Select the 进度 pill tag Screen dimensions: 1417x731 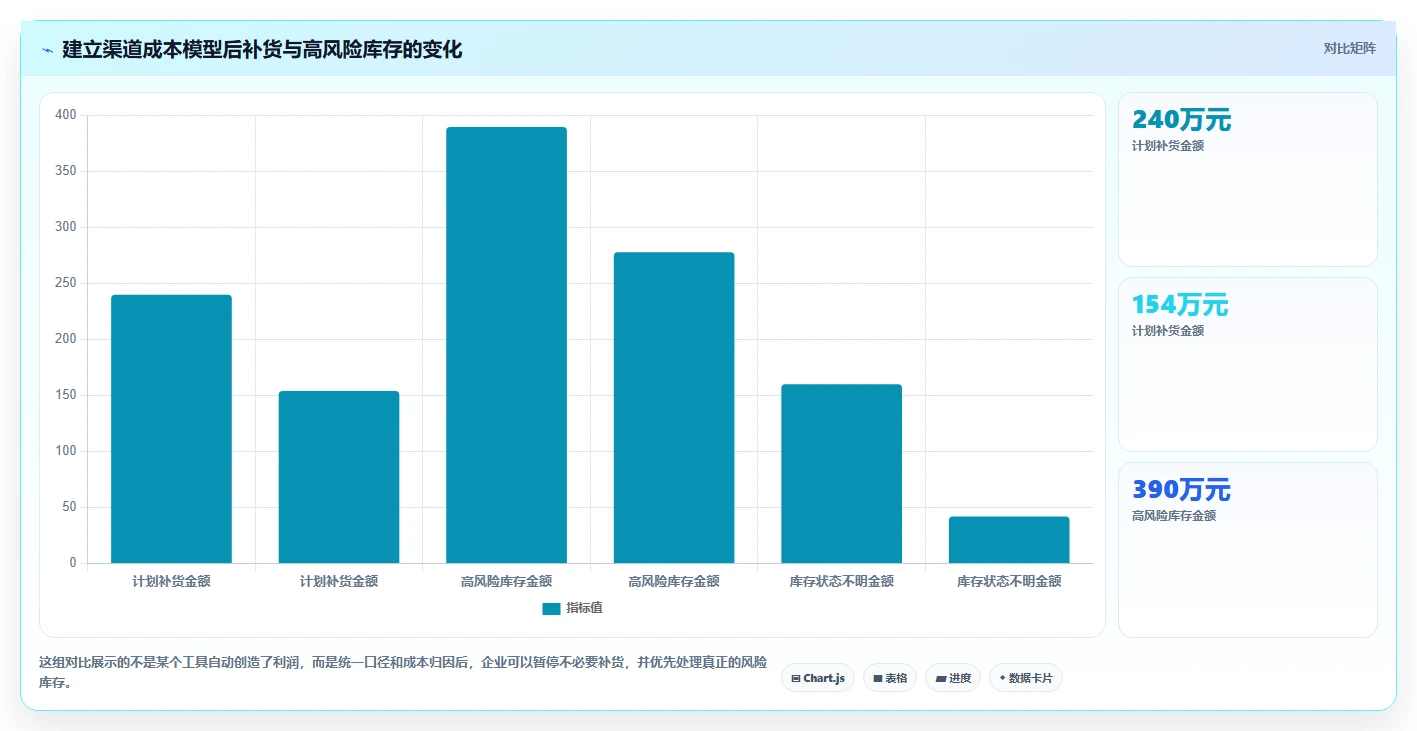click(x=953, y=678)
